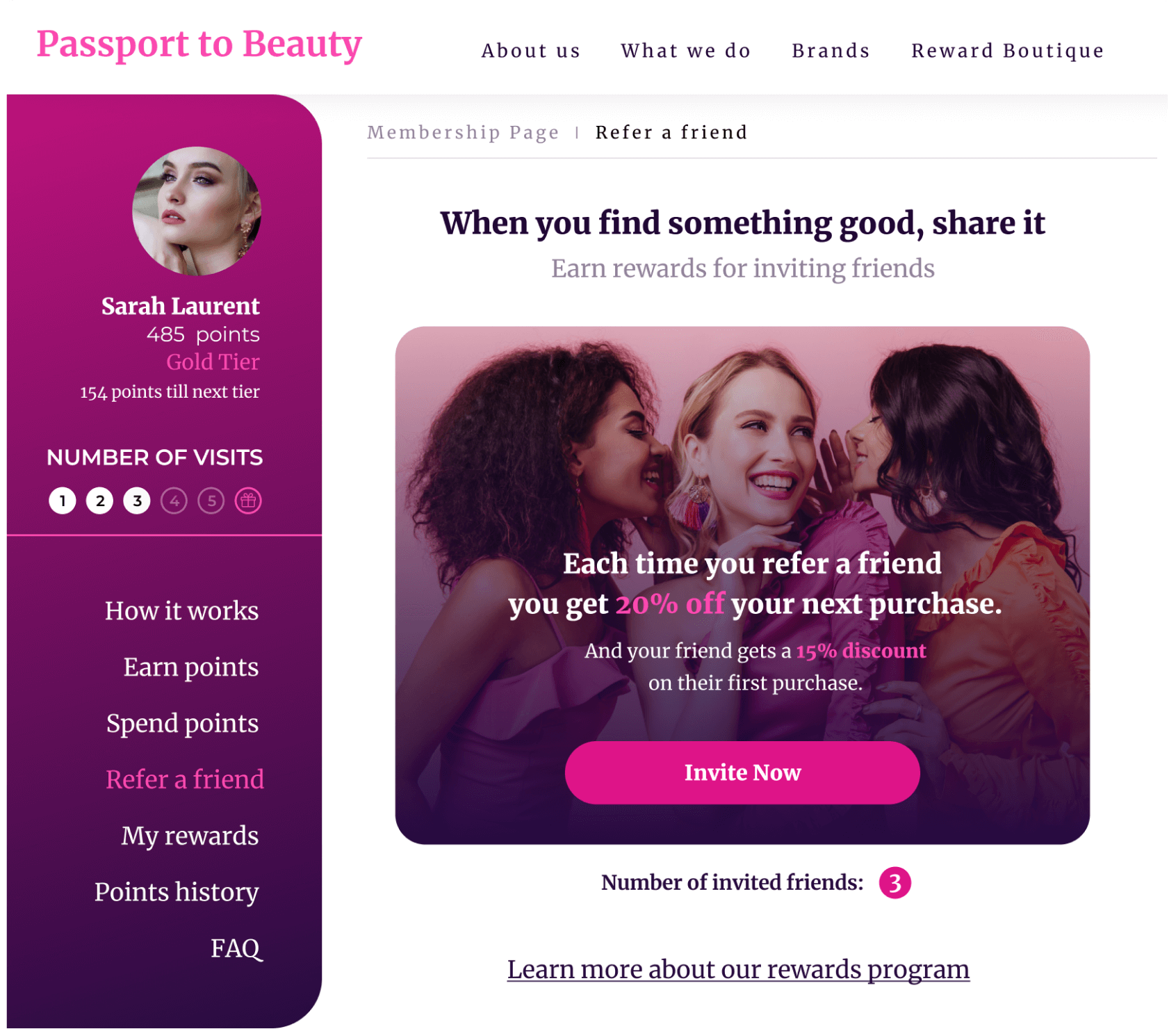Open the My rewards section
Screen dimensions: 1176x1029
[190, 836]
